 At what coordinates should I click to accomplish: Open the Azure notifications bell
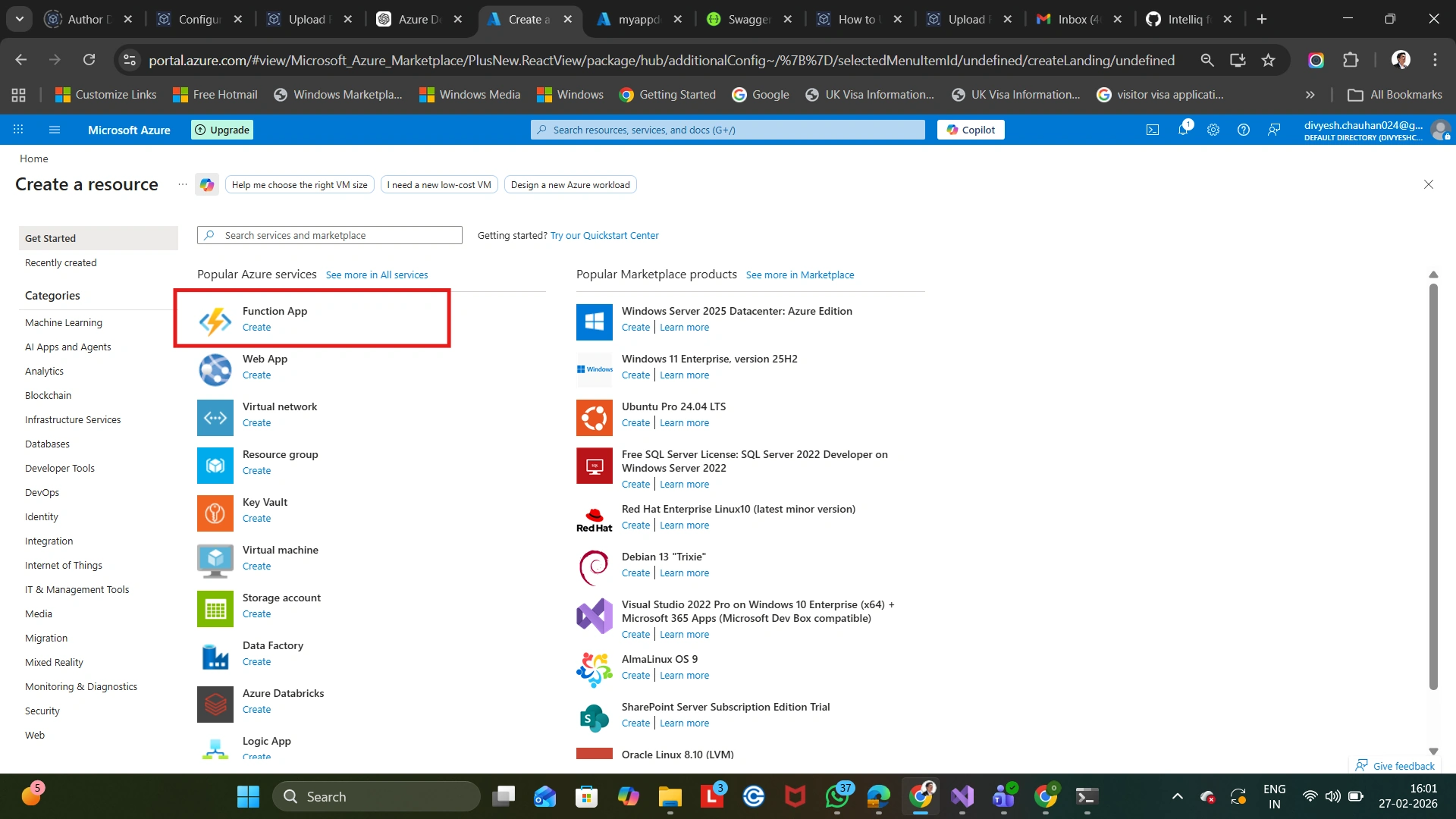[1183, 130]
